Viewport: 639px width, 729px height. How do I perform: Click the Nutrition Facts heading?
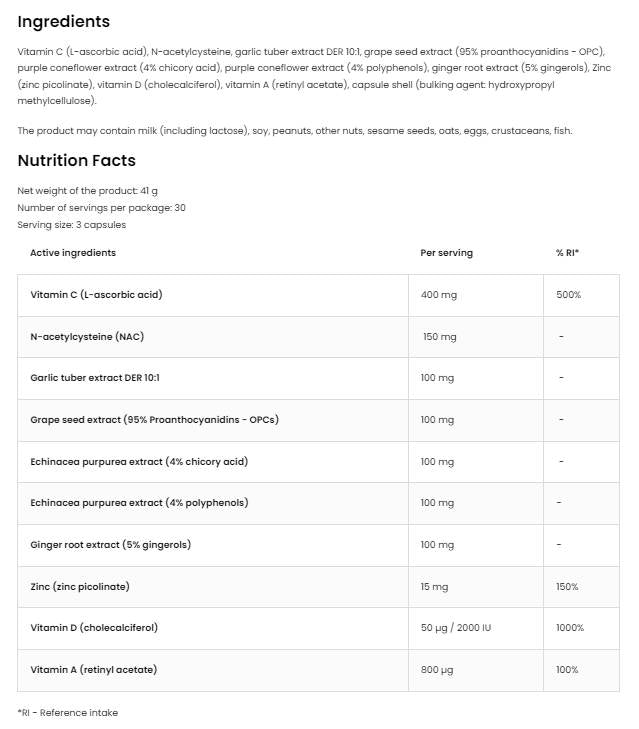(77, 160)
